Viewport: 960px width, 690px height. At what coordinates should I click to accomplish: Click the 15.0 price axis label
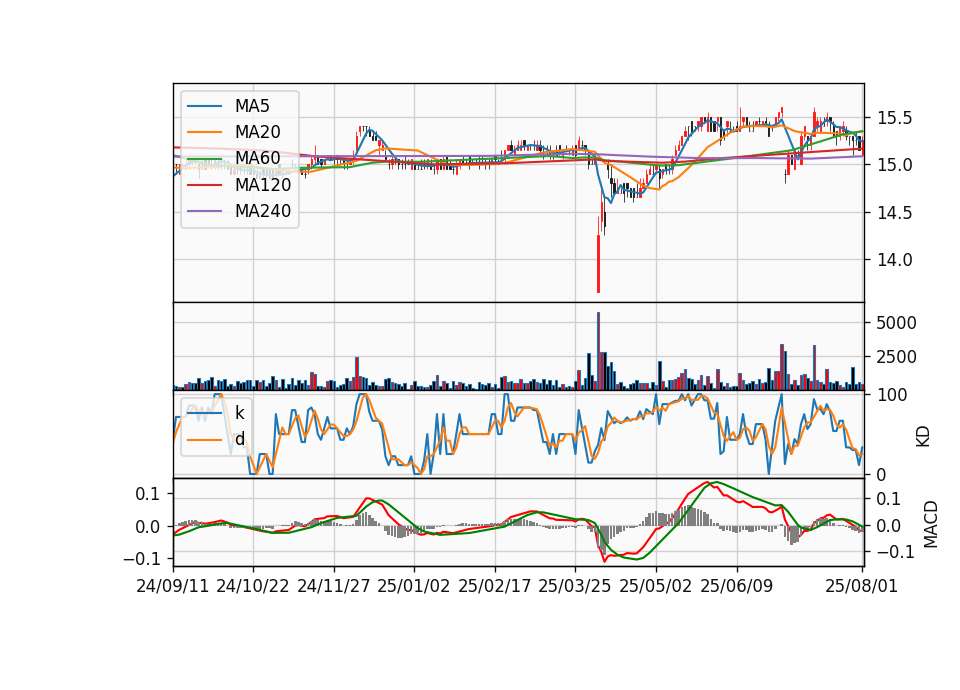(x=894, y=165)
